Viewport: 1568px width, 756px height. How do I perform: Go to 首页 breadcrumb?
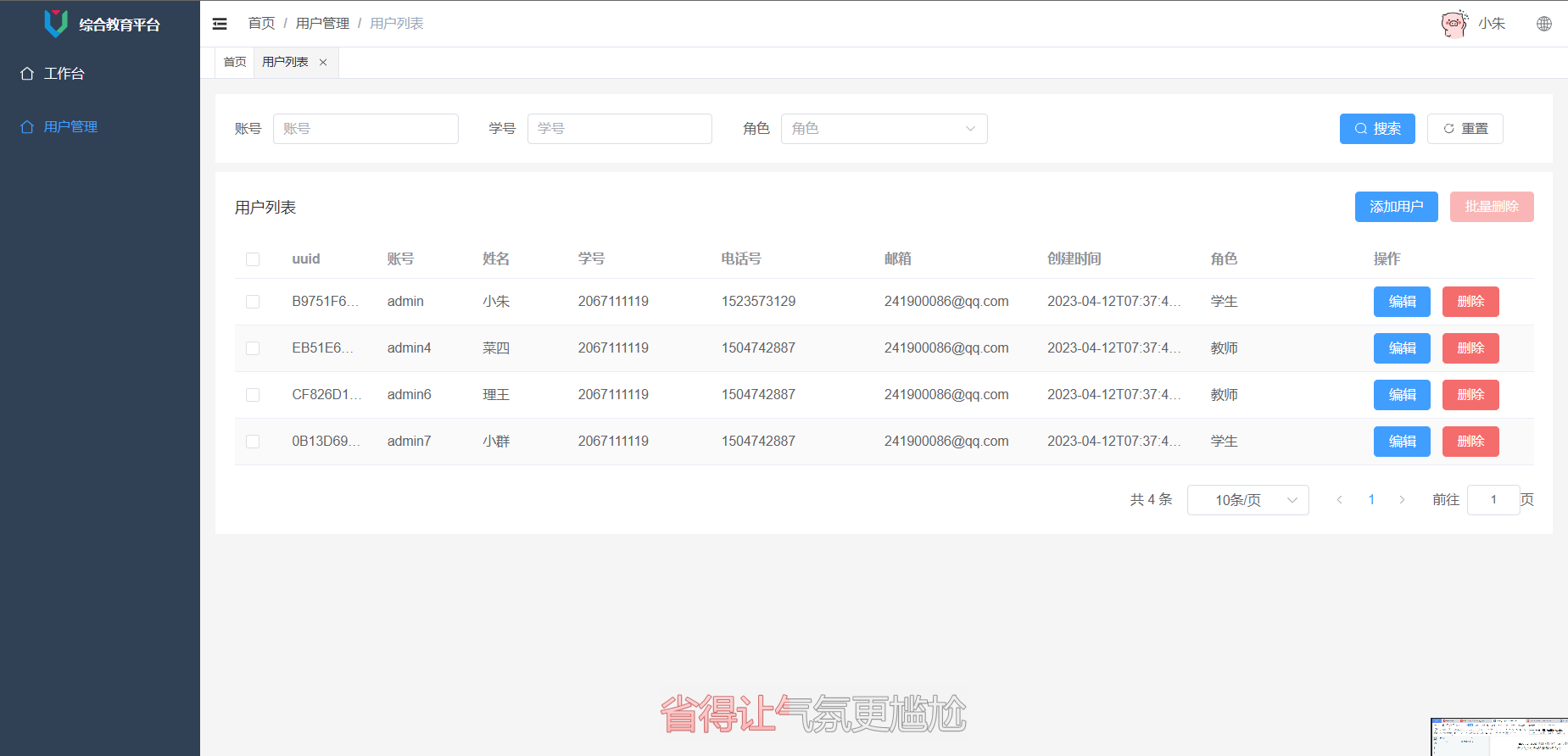(261, 24)
